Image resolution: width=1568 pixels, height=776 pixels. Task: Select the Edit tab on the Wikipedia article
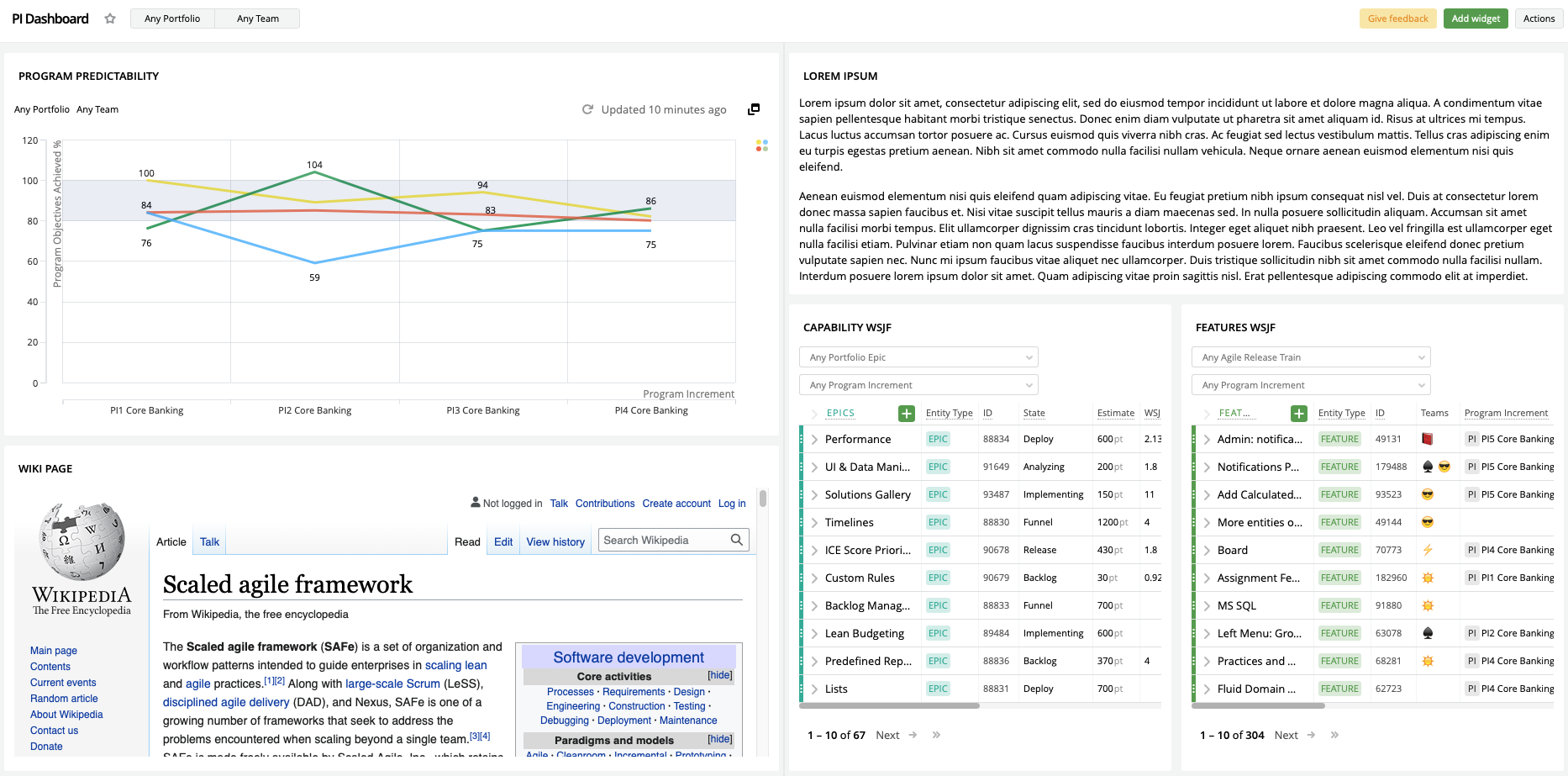pos(502,541)
